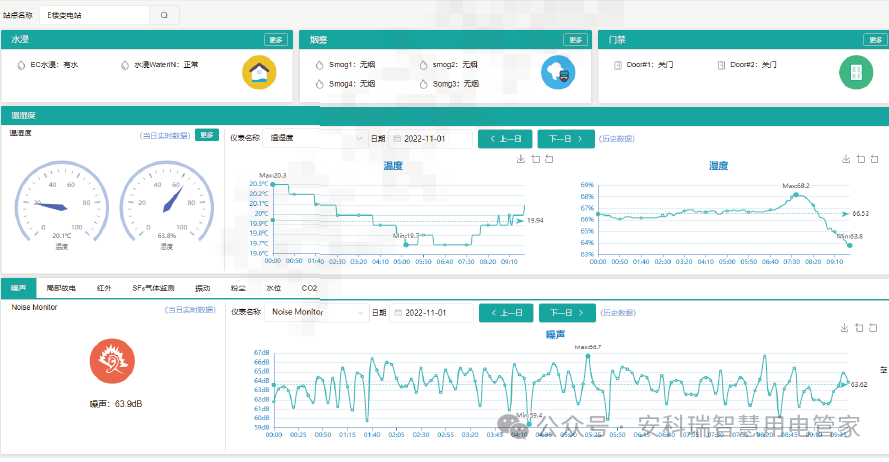This screenshot has width=889, height=462.
Task: Click the yellow house water-immersion icon
Action: pyautogui.click(x=259, y=72)
